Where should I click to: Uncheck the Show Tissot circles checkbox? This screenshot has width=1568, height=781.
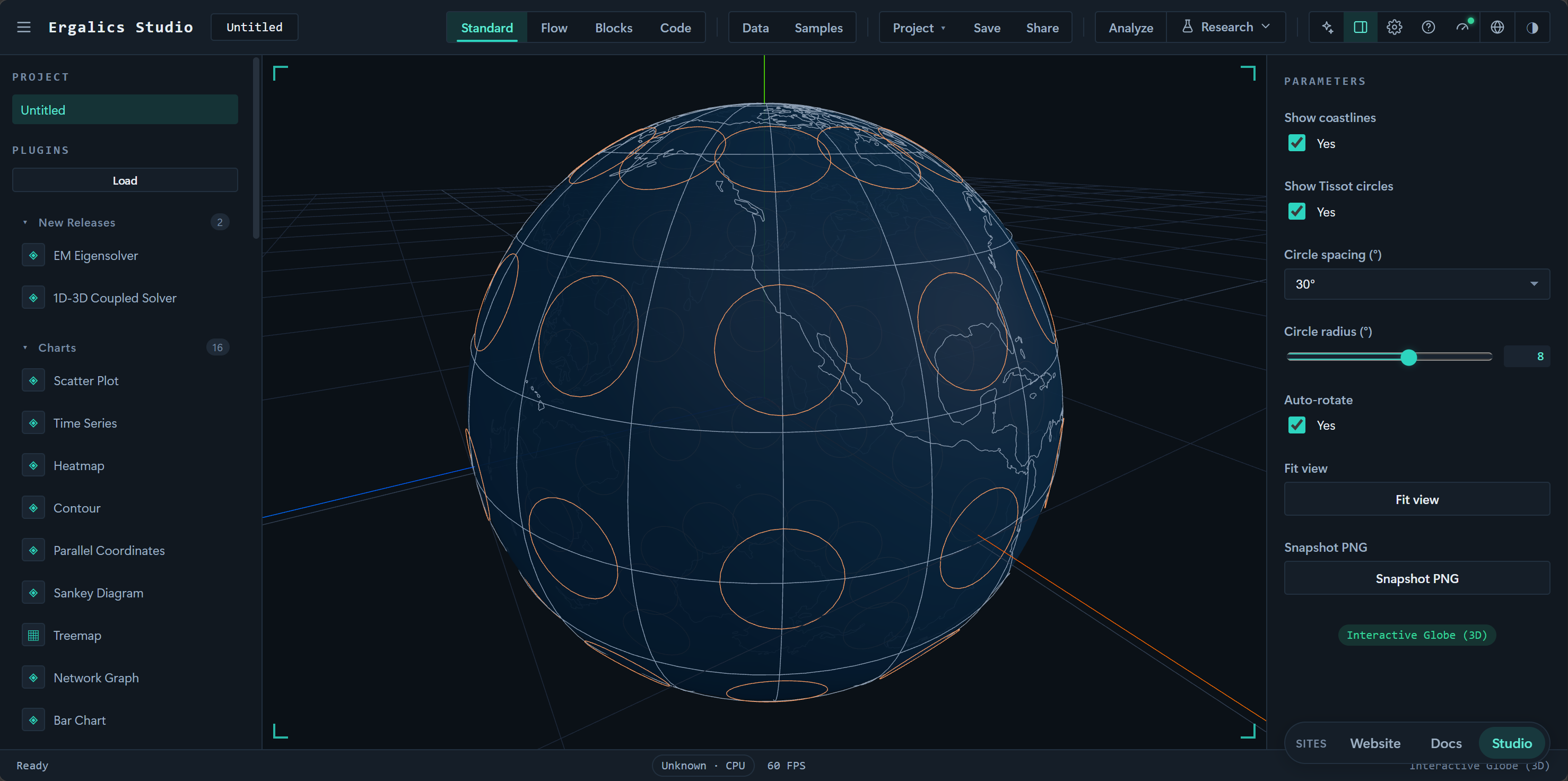(x=1296, y=211)
